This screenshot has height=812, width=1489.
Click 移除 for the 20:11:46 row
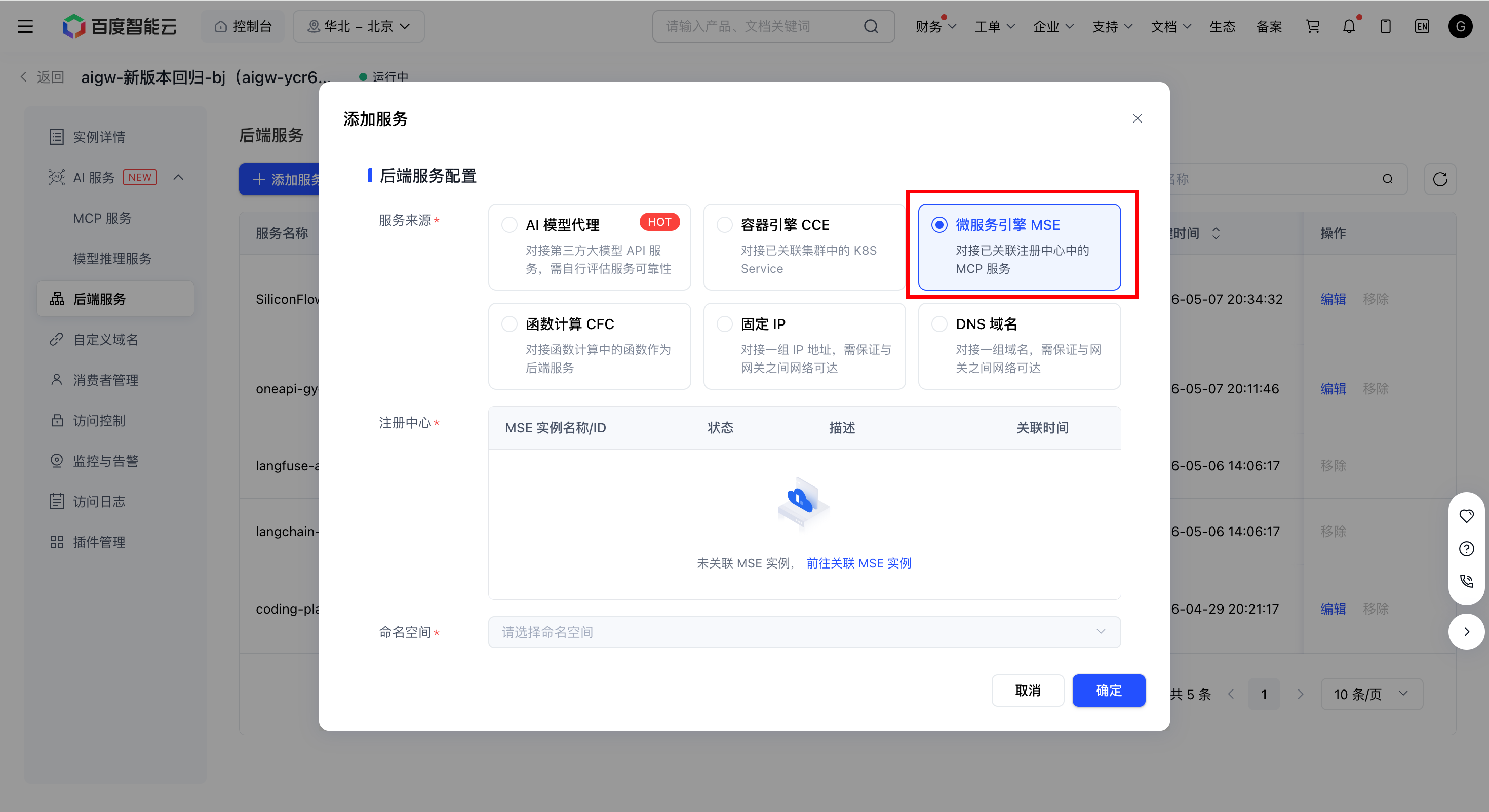coord(1375,388)
